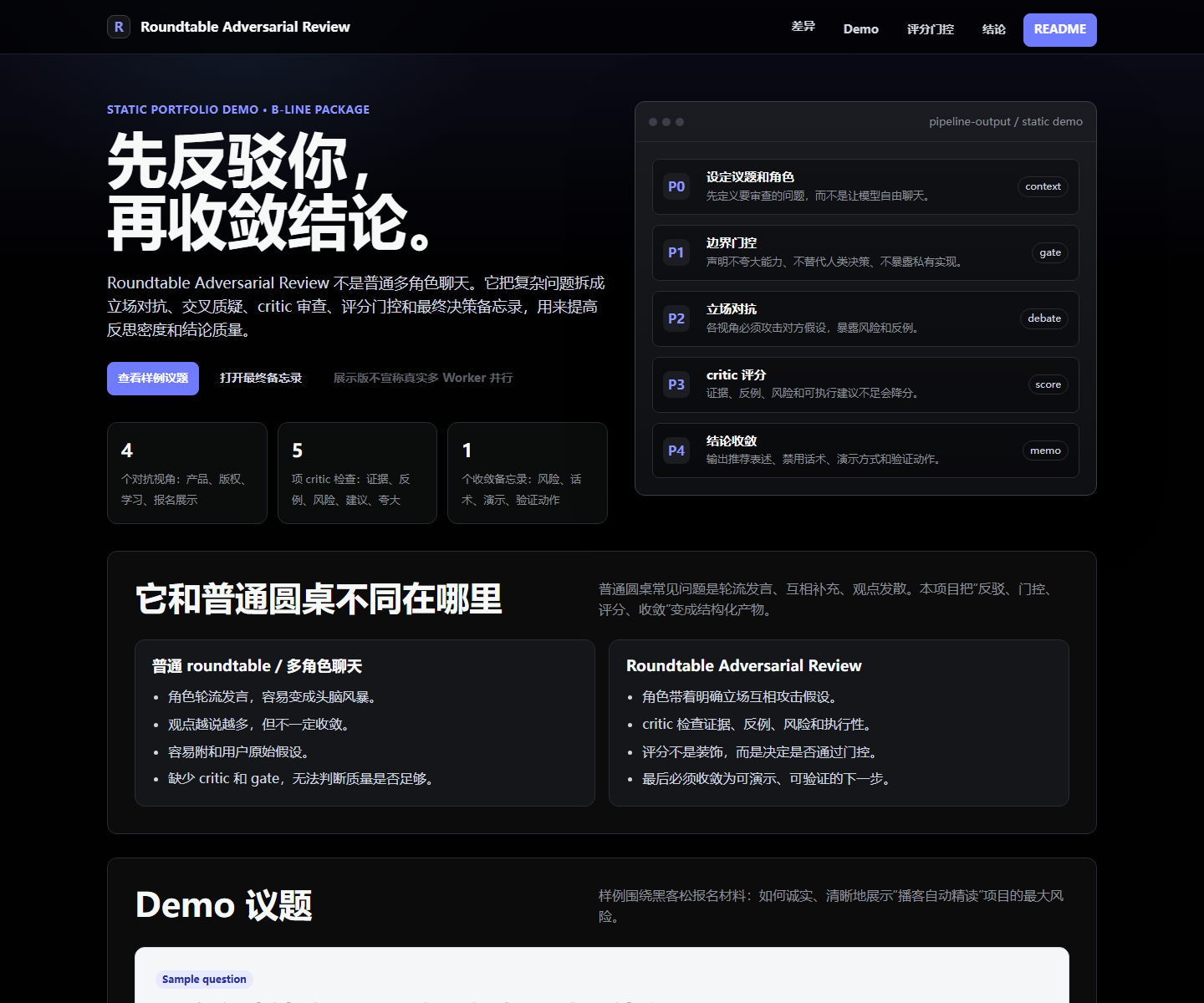Screen dimensions: 1204x1003
Task: Click the 它和普通圆桌不同在哪里 heading
Action: 319,599
